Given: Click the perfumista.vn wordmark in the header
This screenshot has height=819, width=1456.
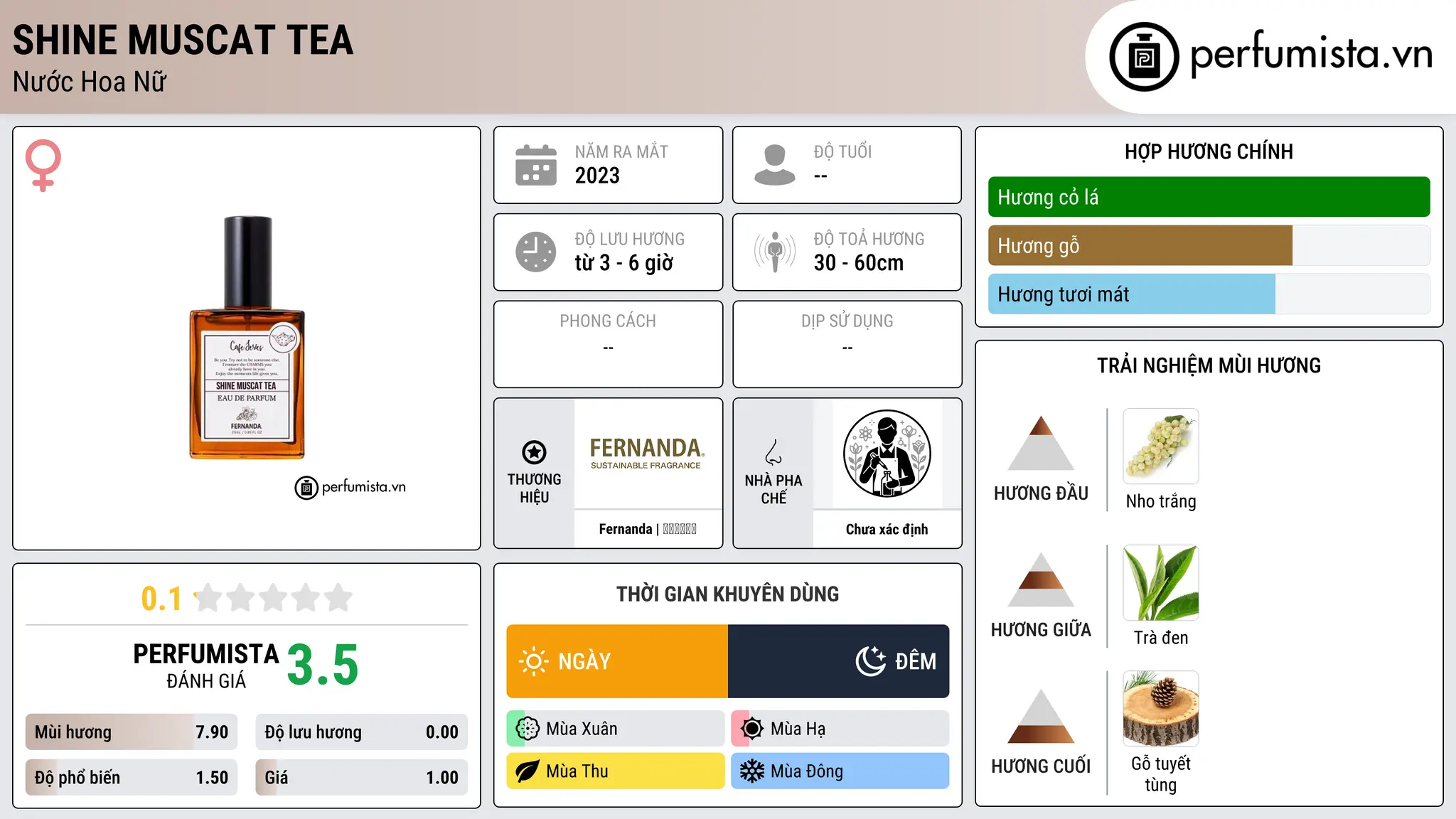Looking at the screenshot, I should (x=1311, y=54).
